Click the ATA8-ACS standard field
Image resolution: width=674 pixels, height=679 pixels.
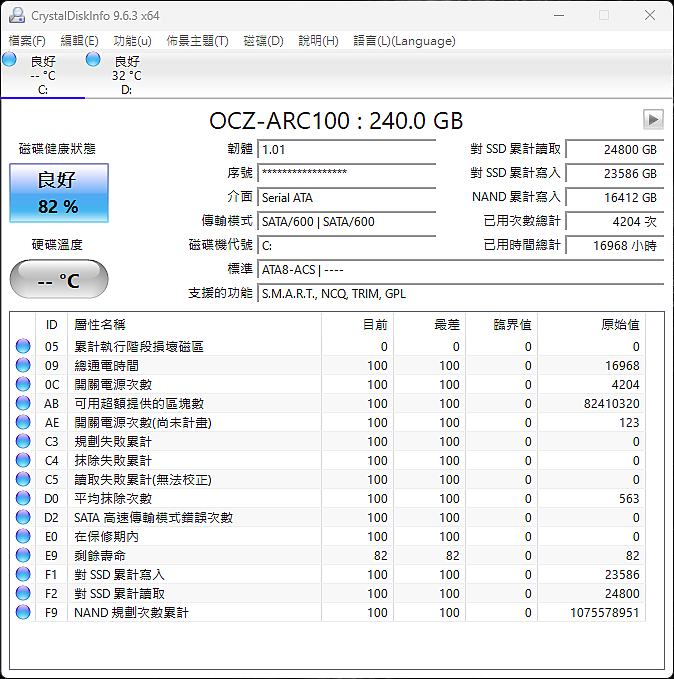coord(461,269)
